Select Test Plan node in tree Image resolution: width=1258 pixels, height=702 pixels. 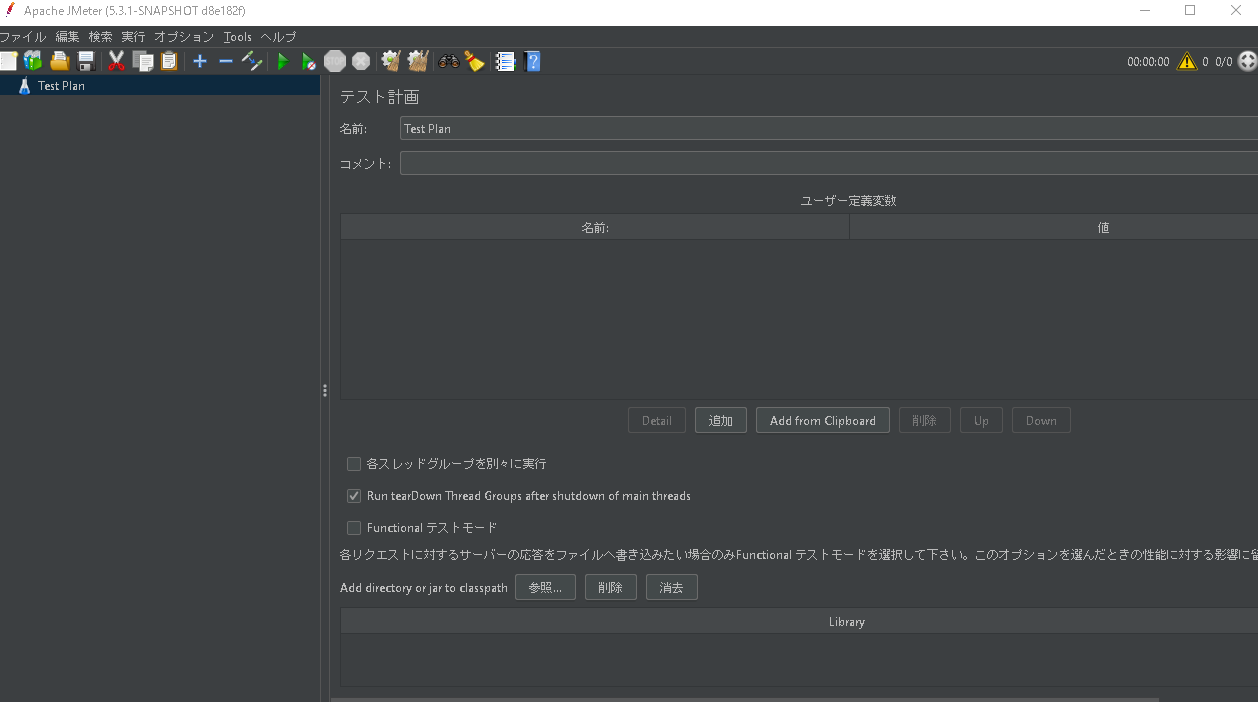click(160, 86)
